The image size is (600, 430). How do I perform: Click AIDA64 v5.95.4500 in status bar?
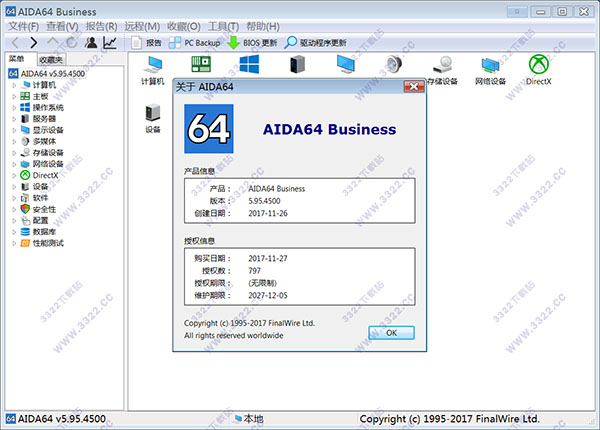tap(62, 419)
